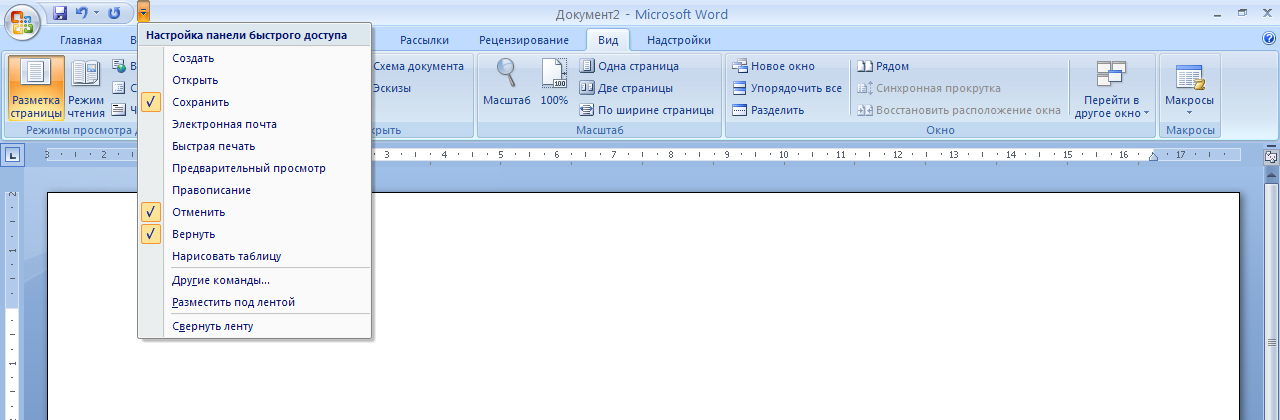Click the Undo arrow icon

point(83,13)
